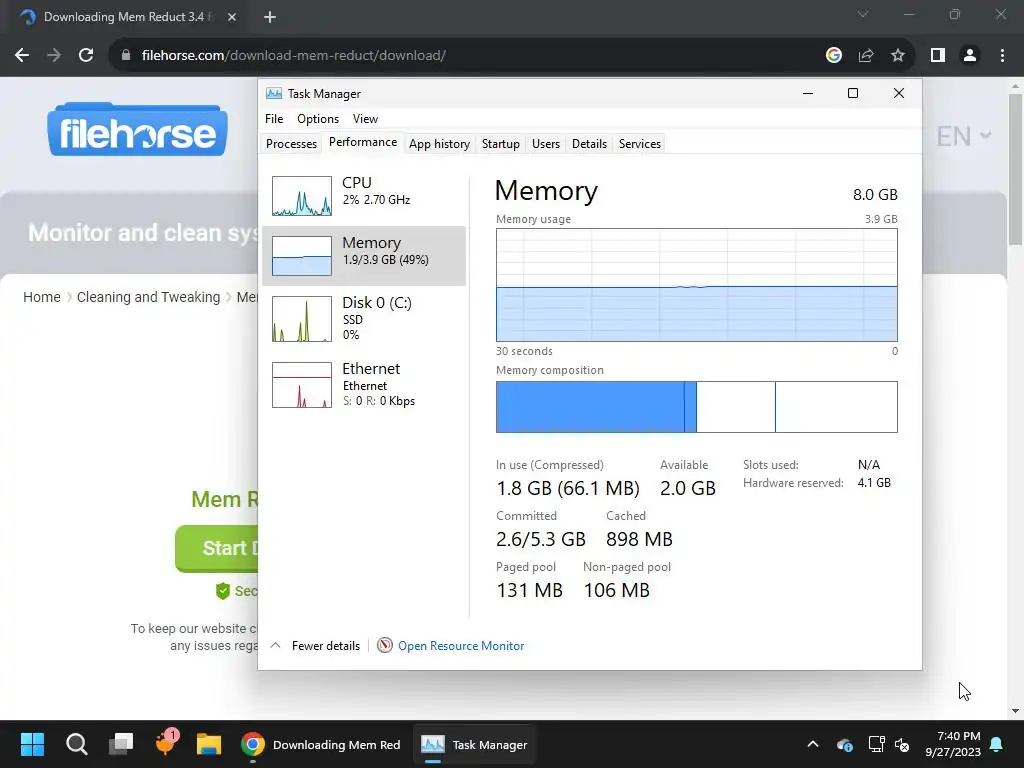
Task: Click the 'Available' value 2.0 GB
Action: click(688, 488)
